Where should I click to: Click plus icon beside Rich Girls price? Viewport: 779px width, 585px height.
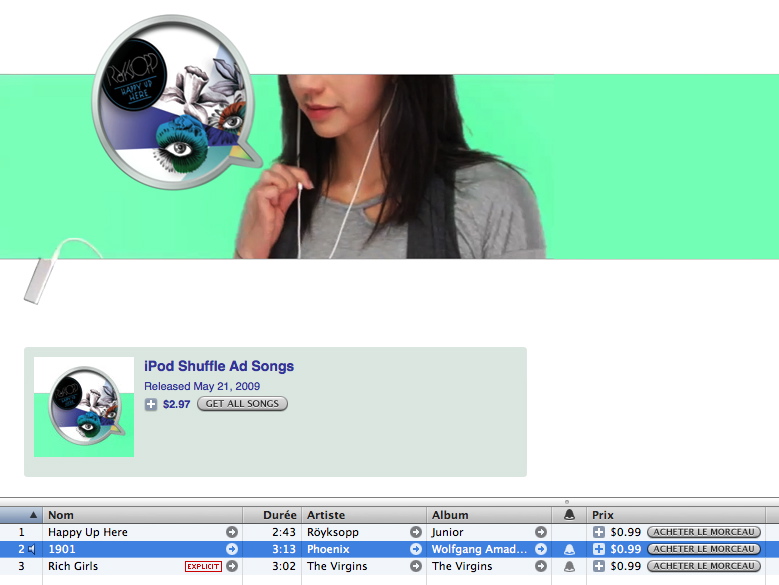click(x=599, y=566)
